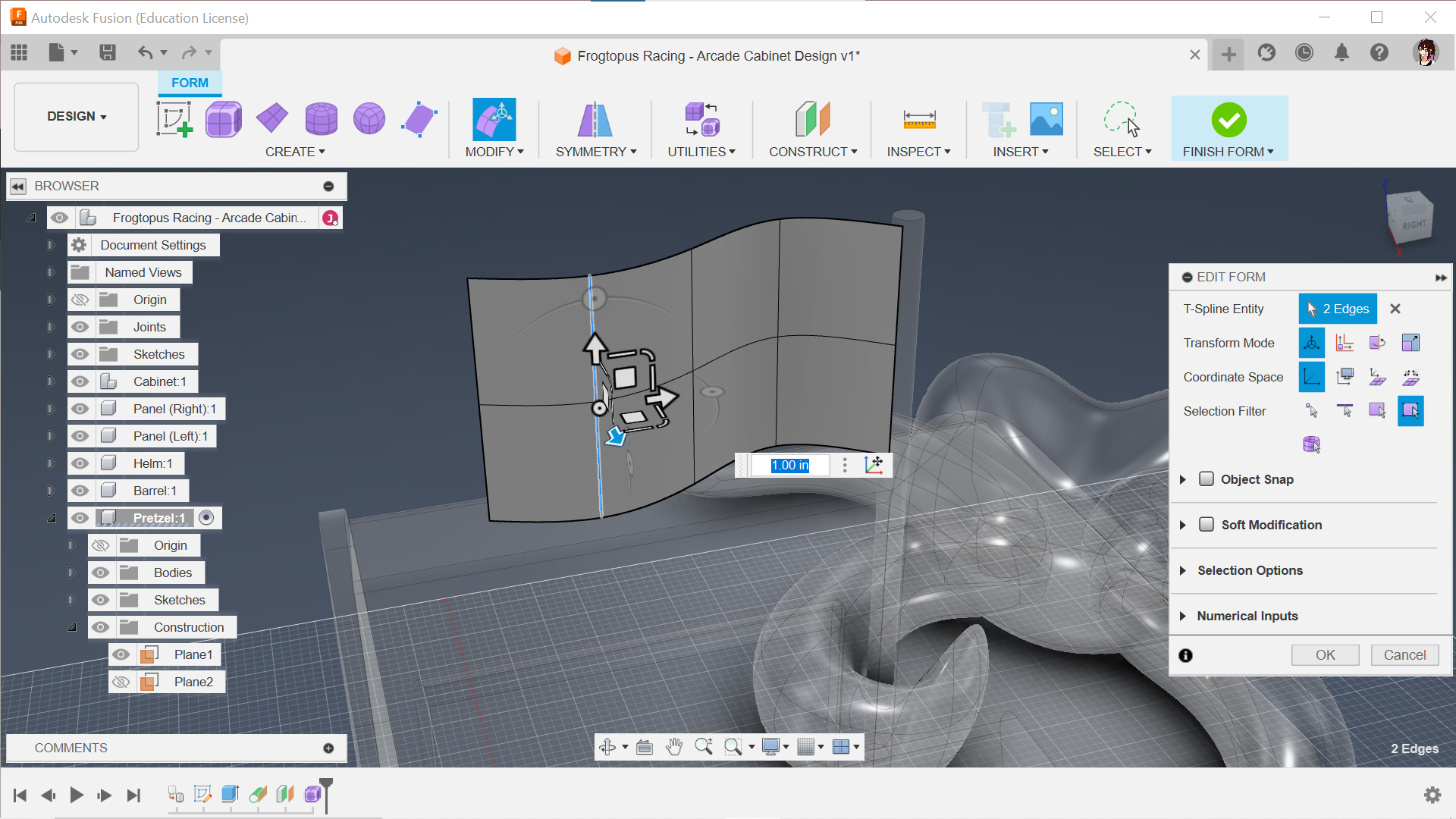This screenshot has width=1456, height=819.
Task: Enable Object Snap checkbox
Action: [x=1206, y=478]
